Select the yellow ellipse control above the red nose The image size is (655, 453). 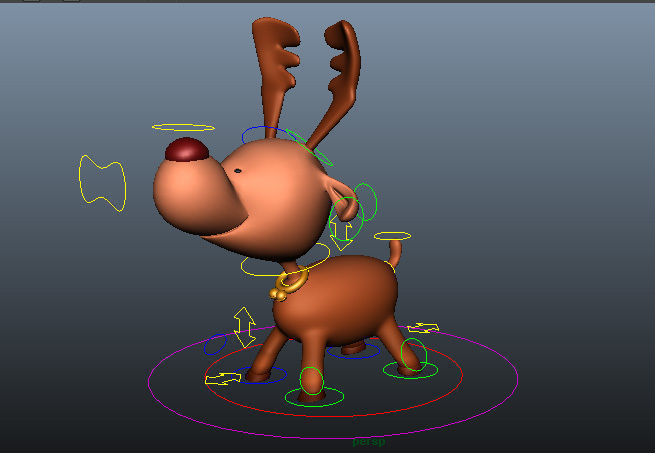tap(183, 125)
